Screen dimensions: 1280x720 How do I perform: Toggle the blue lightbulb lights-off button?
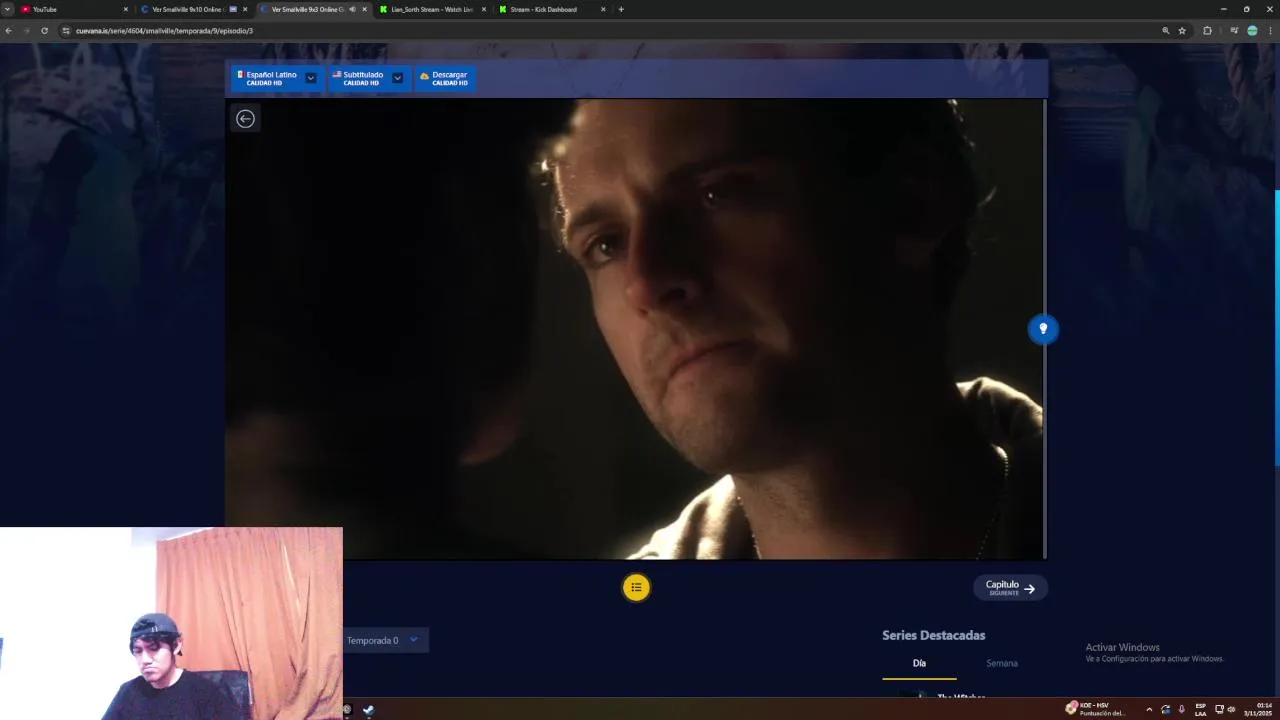tap(1043, 329)
